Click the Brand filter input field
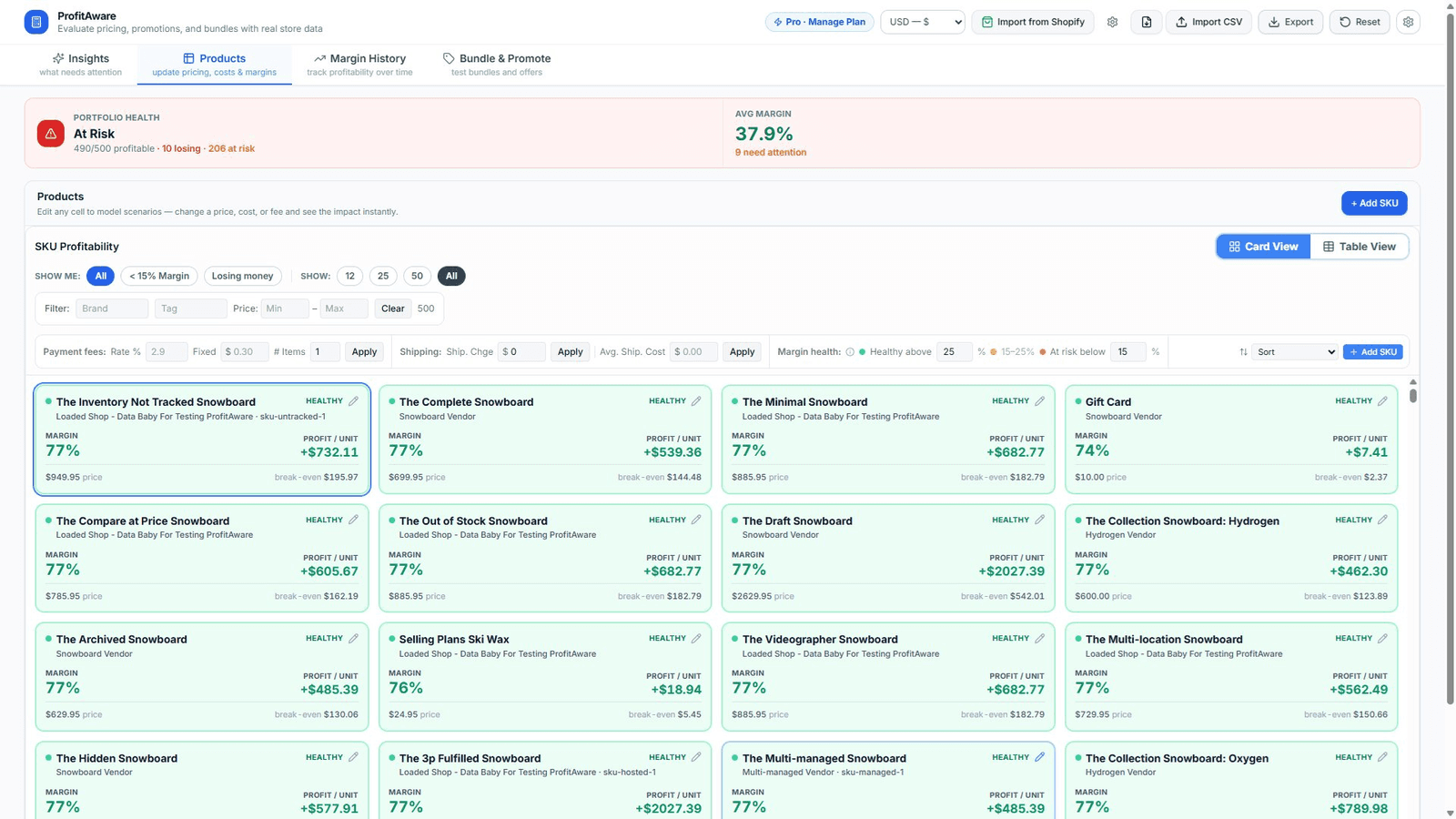The image size is (1456, 819). click(112, 308)
